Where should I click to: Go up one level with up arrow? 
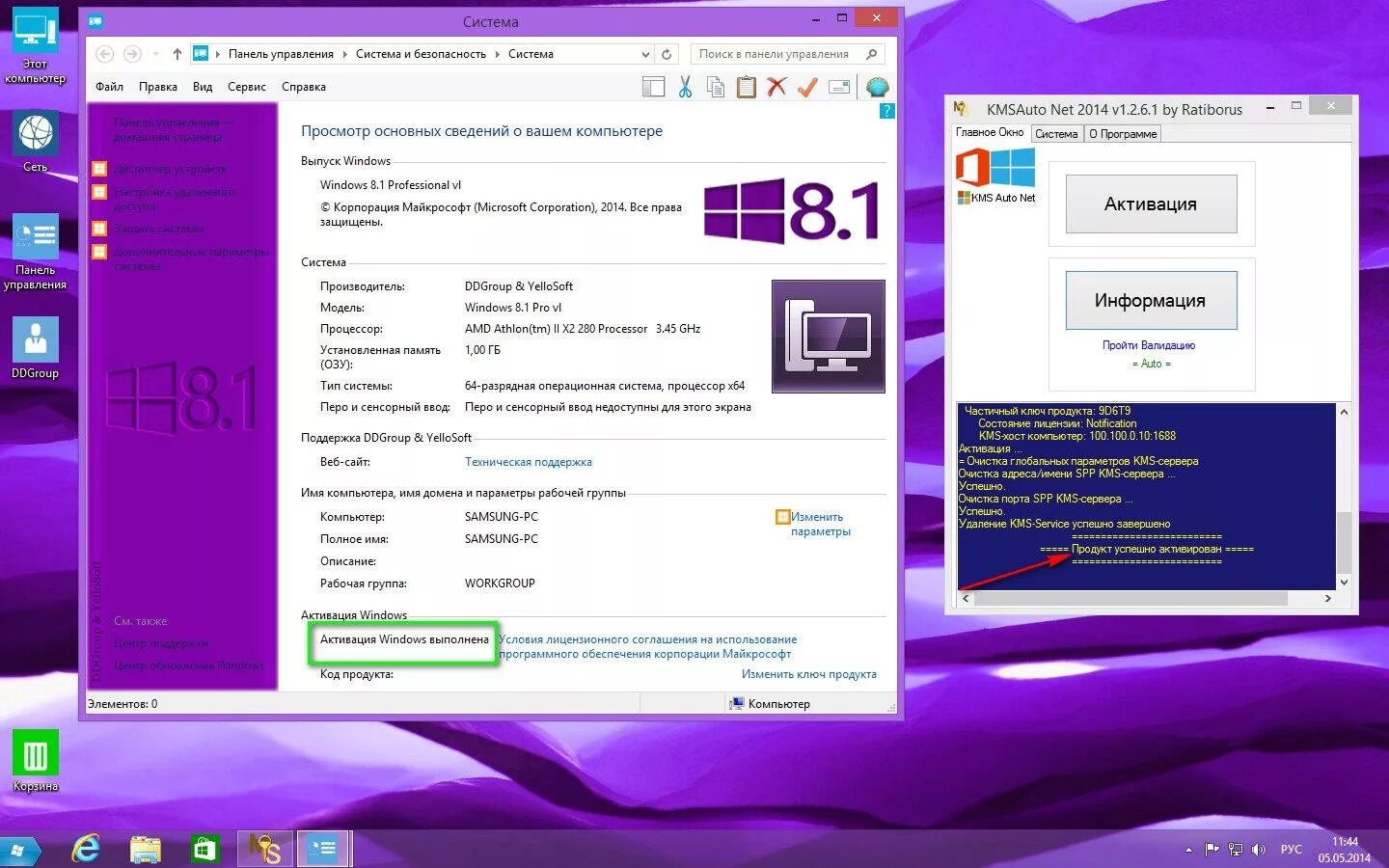point(177,54)
